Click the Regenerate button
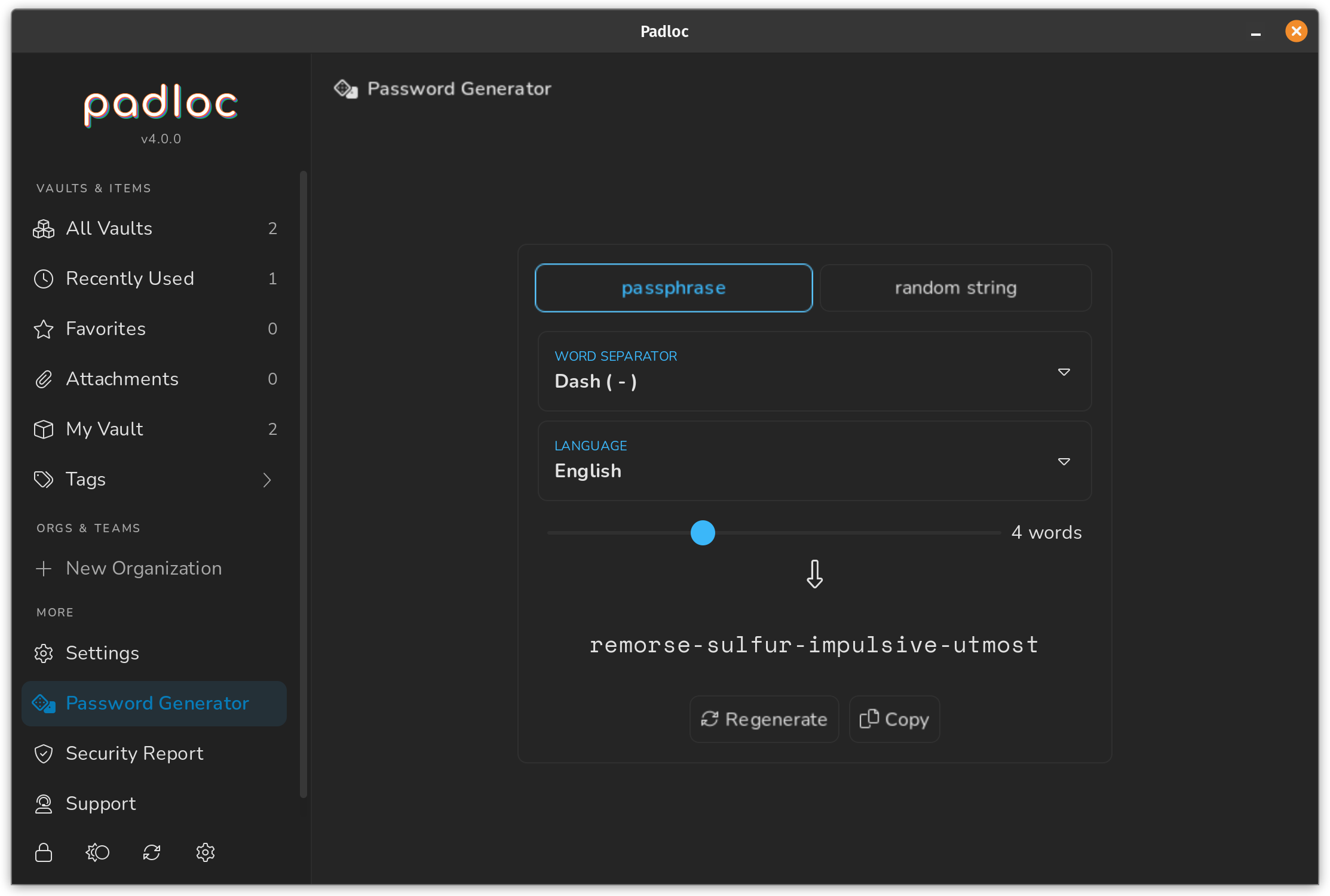Image resolution: width=1330 pixels, height=896 pixels. pos(764,719)
